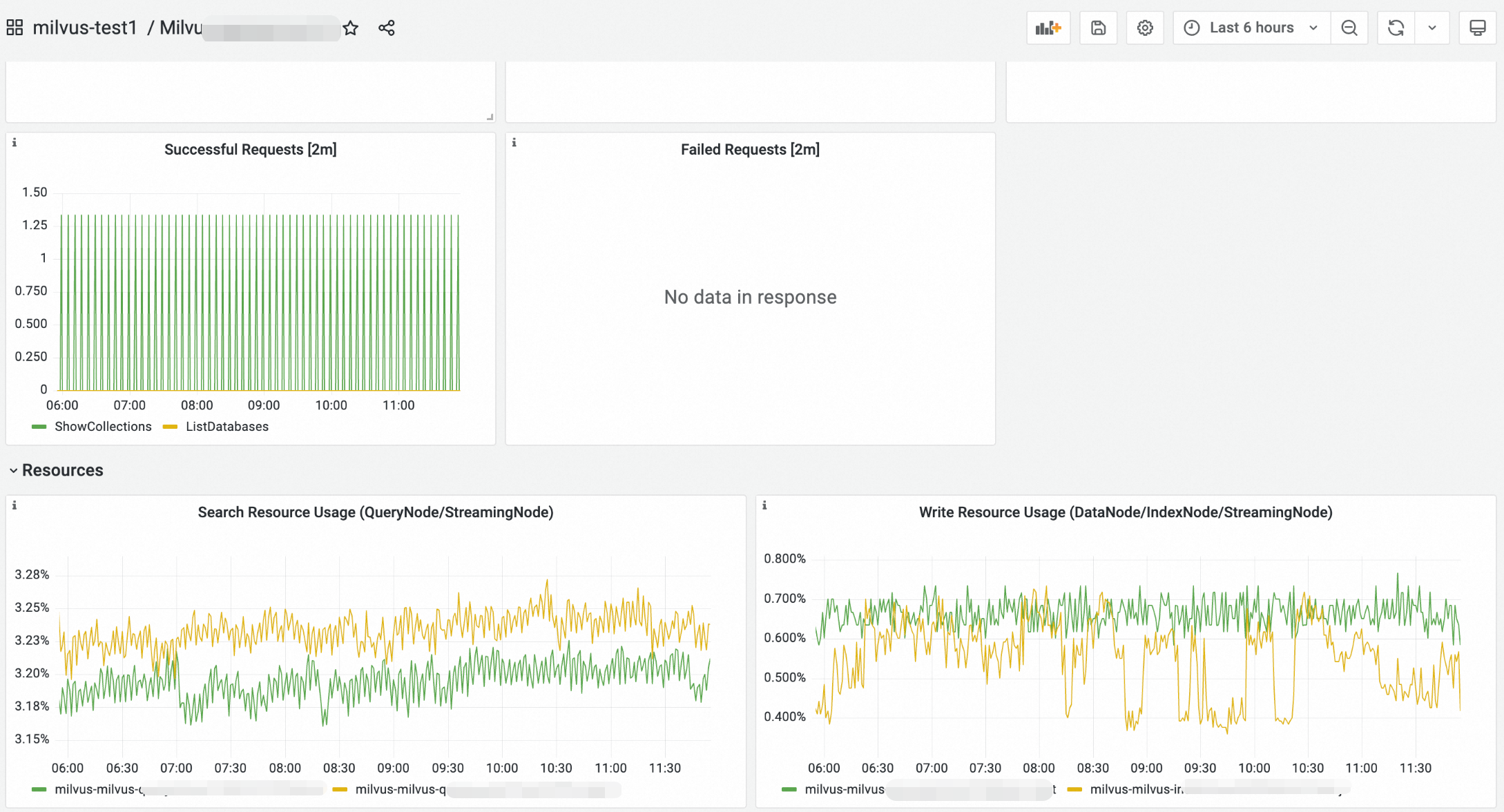Viewport: 1504px width, 812px height.
Task: Cycle view mode with the monitor icon
Action: point(1477,28)
